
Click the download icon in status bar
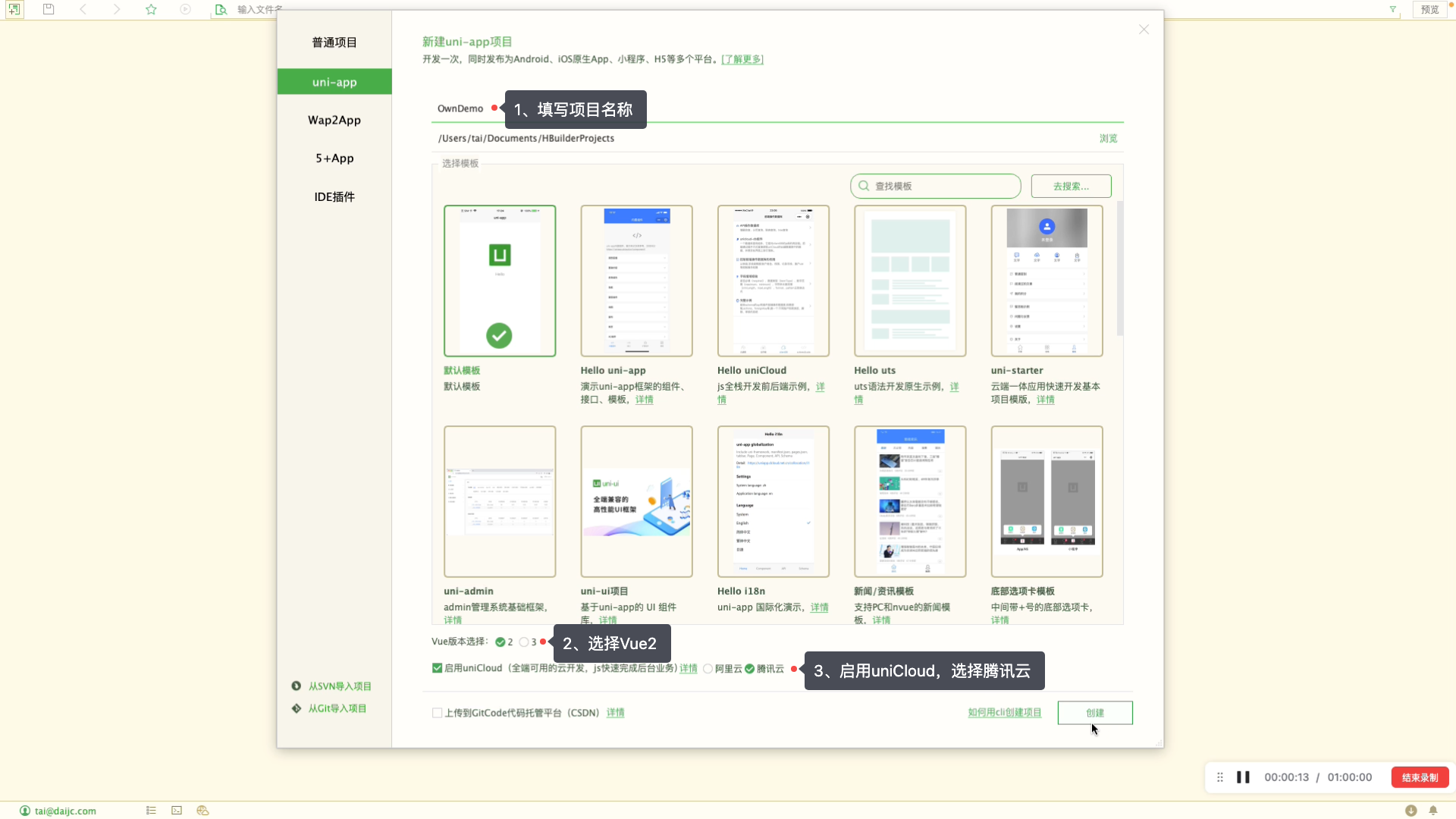(x=1410, y=811)
